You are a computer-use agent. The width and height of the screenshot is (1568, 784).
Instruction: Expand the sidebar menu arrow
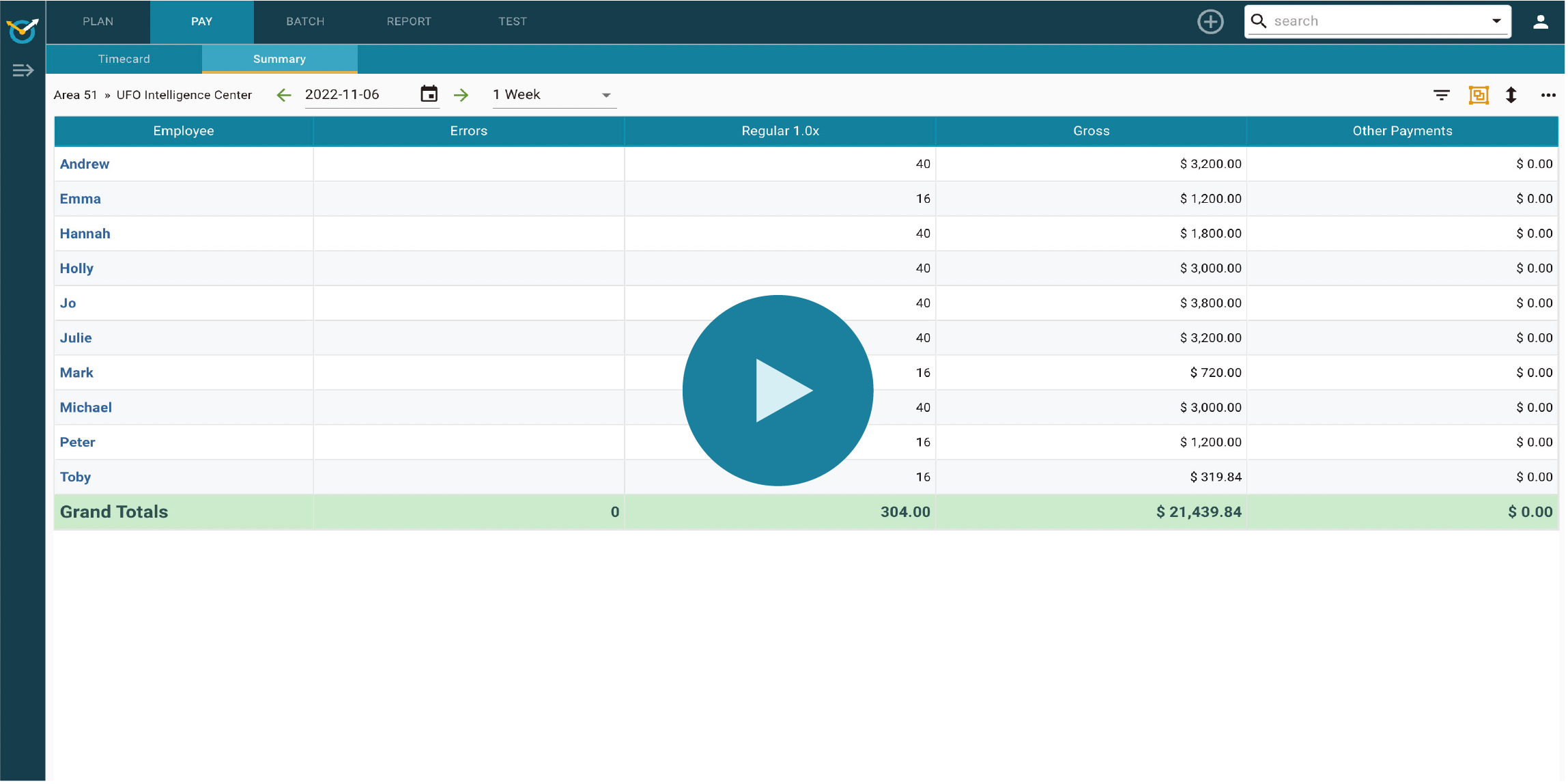[x=23, y=70]
